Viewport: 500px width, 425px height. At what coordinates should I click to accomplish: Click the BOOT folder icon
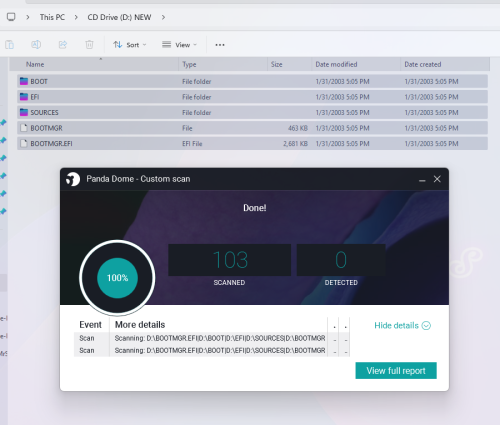24,81
